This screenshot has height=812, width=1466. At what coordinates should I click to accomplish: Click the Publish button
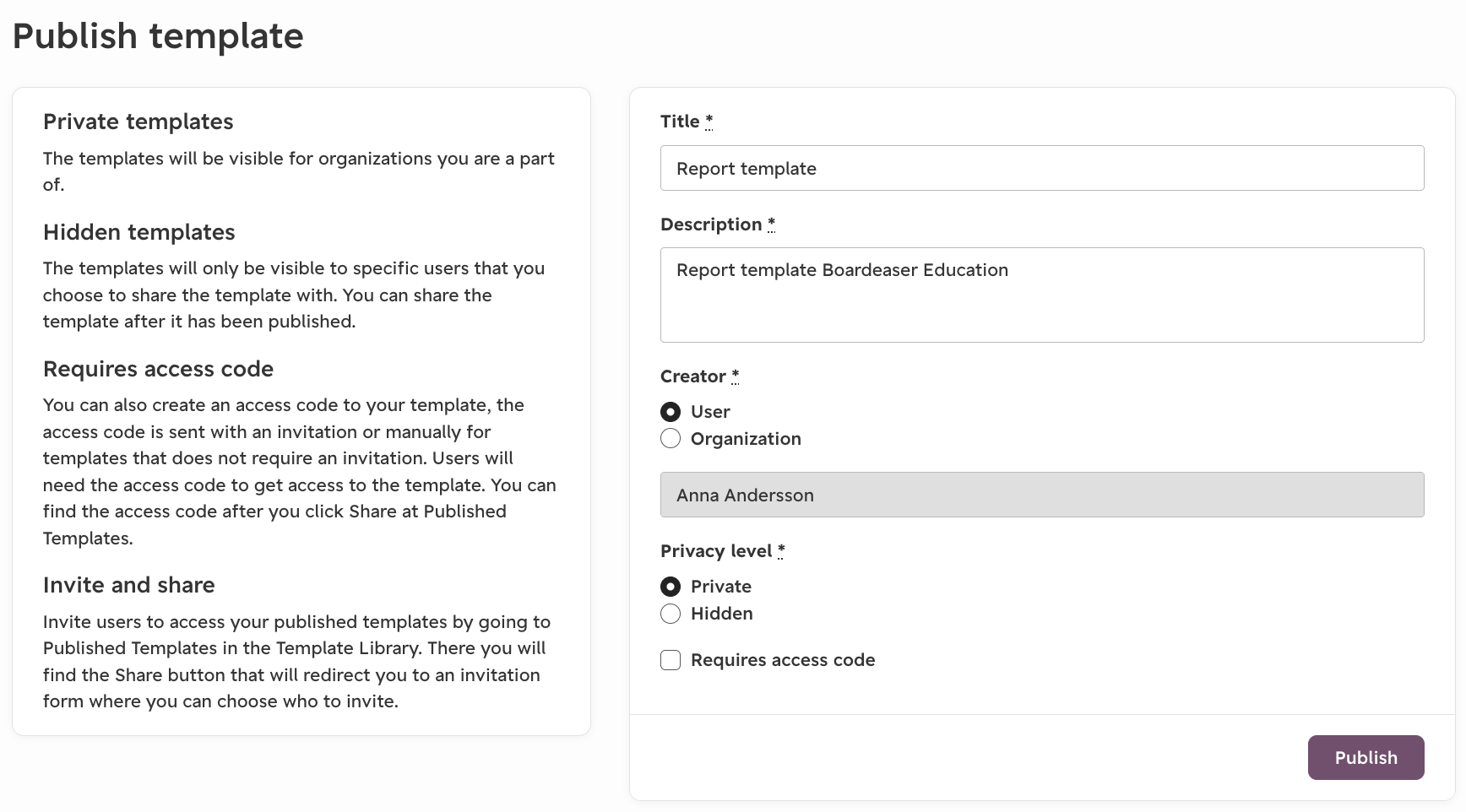[x=1366, y=757]
